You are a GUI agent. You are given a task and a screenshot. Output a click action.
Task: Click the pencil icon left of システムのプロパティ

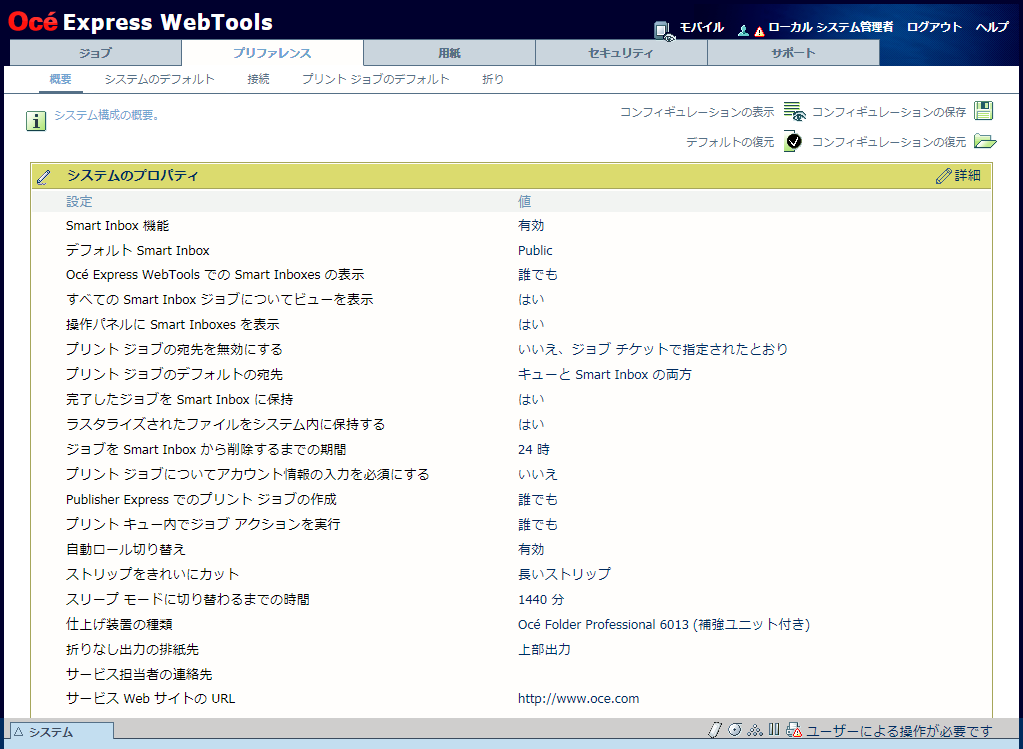[x=44, y=176]
